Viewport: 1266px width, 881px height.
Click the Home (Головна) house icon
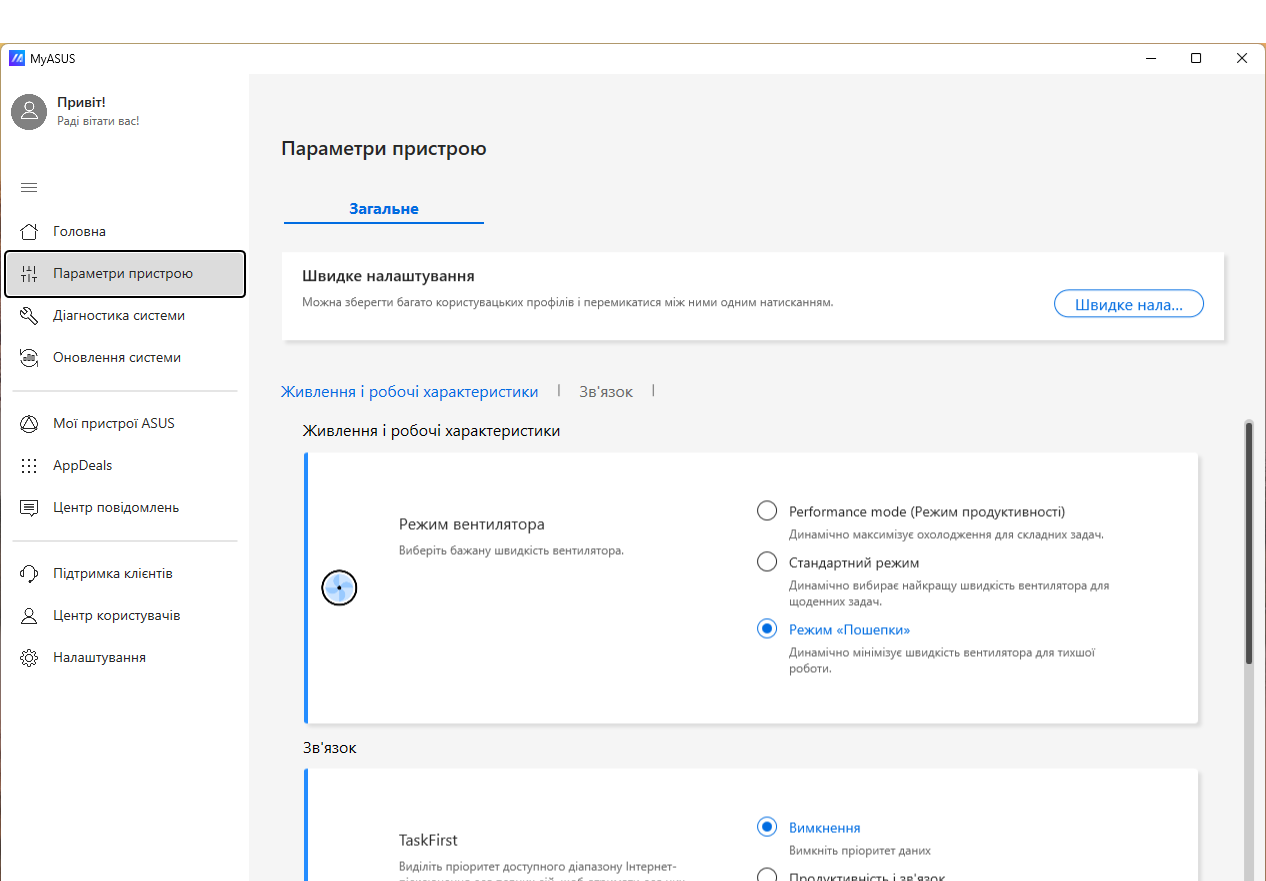pyautogui.click(x=29, y=232)
